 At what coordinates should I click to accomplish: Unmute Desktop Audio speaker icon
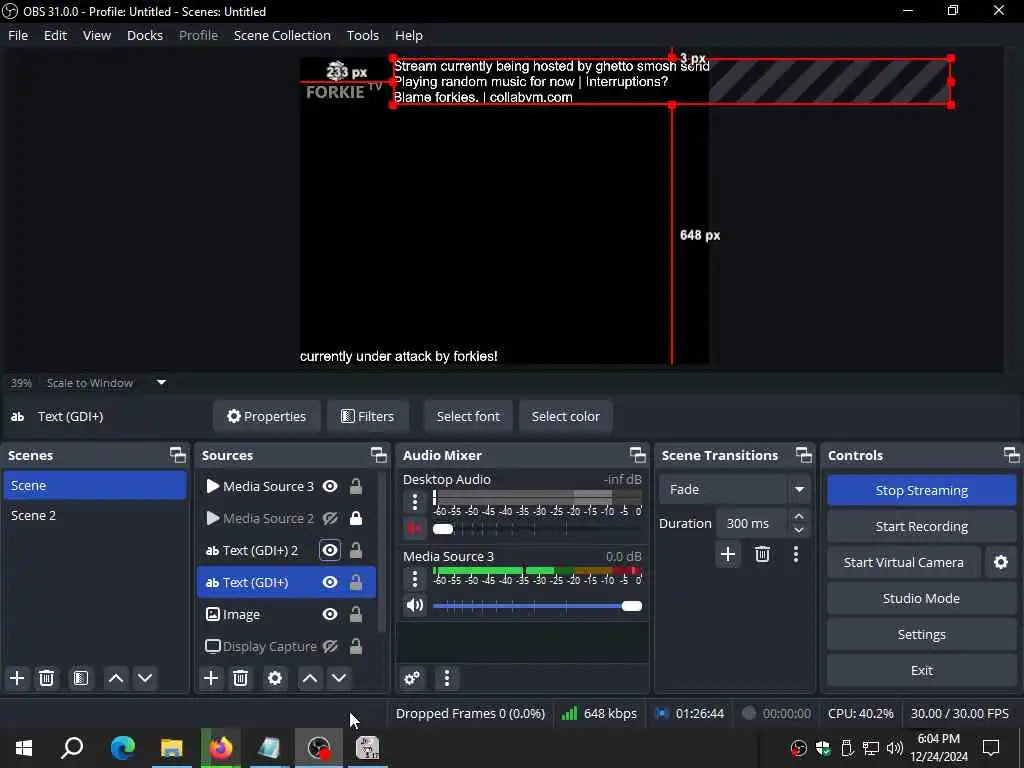click(x=415, y=528)
